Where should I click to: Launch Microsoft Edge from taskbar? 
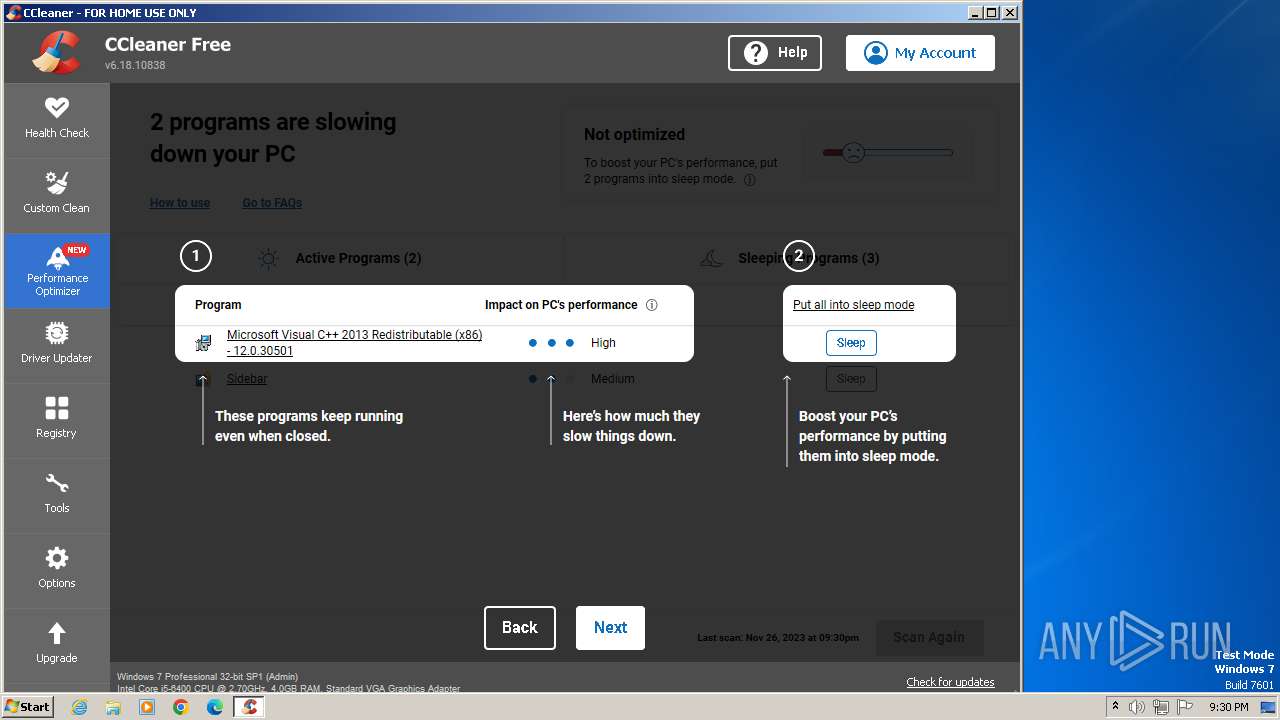[x=215, y=707]
